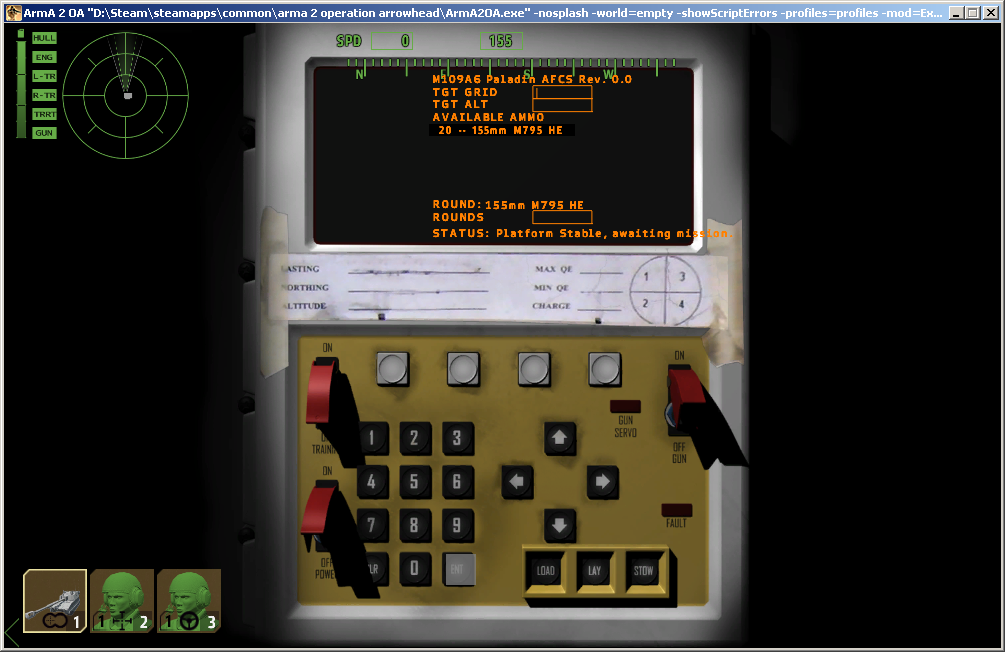Click the N marker on the compass strip
Viewport: 1005px width, 652px height.
click(360, 75)
